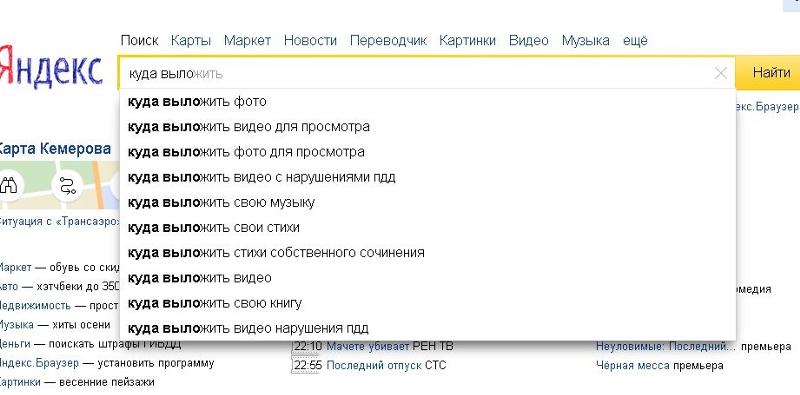Open the Карта Кемерова link
The image size is (800, 395).
pyautogui.click(x=55, y=149)
